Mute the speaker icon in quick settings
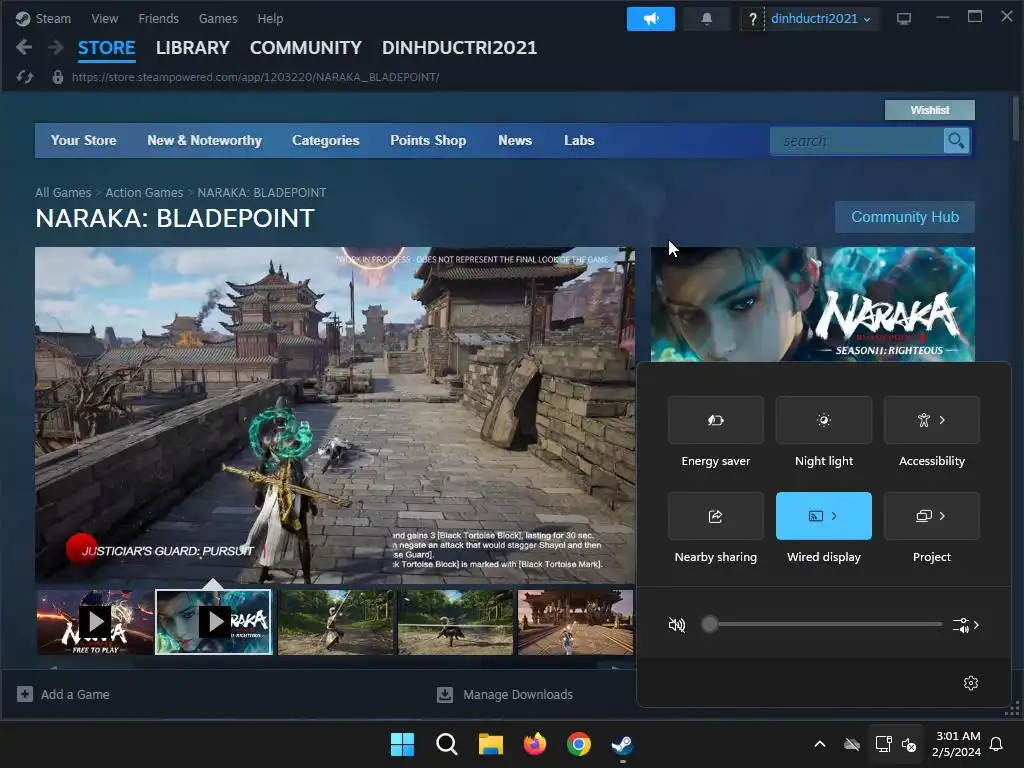Viewport: 1024px width, 768px height. pyautogui.click(x=677, y=625)
